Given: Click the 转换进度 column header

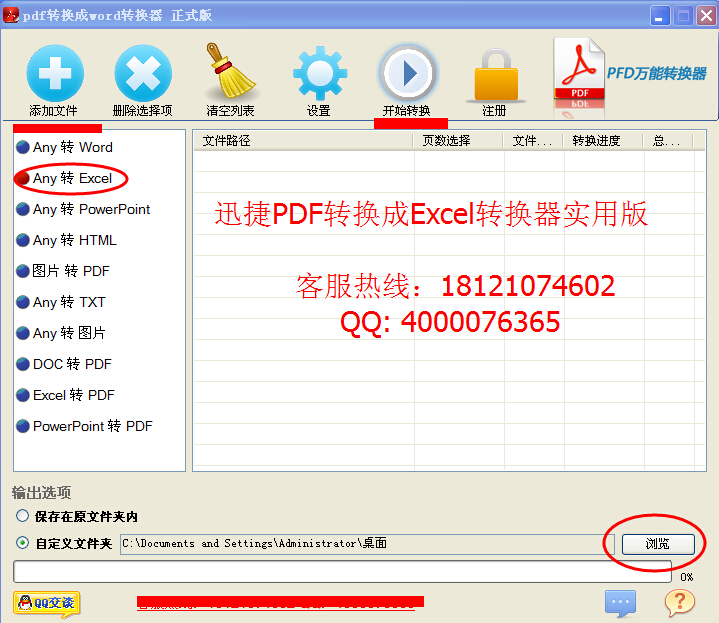Looking at the screenshot, I should click(x=603, y=141).
